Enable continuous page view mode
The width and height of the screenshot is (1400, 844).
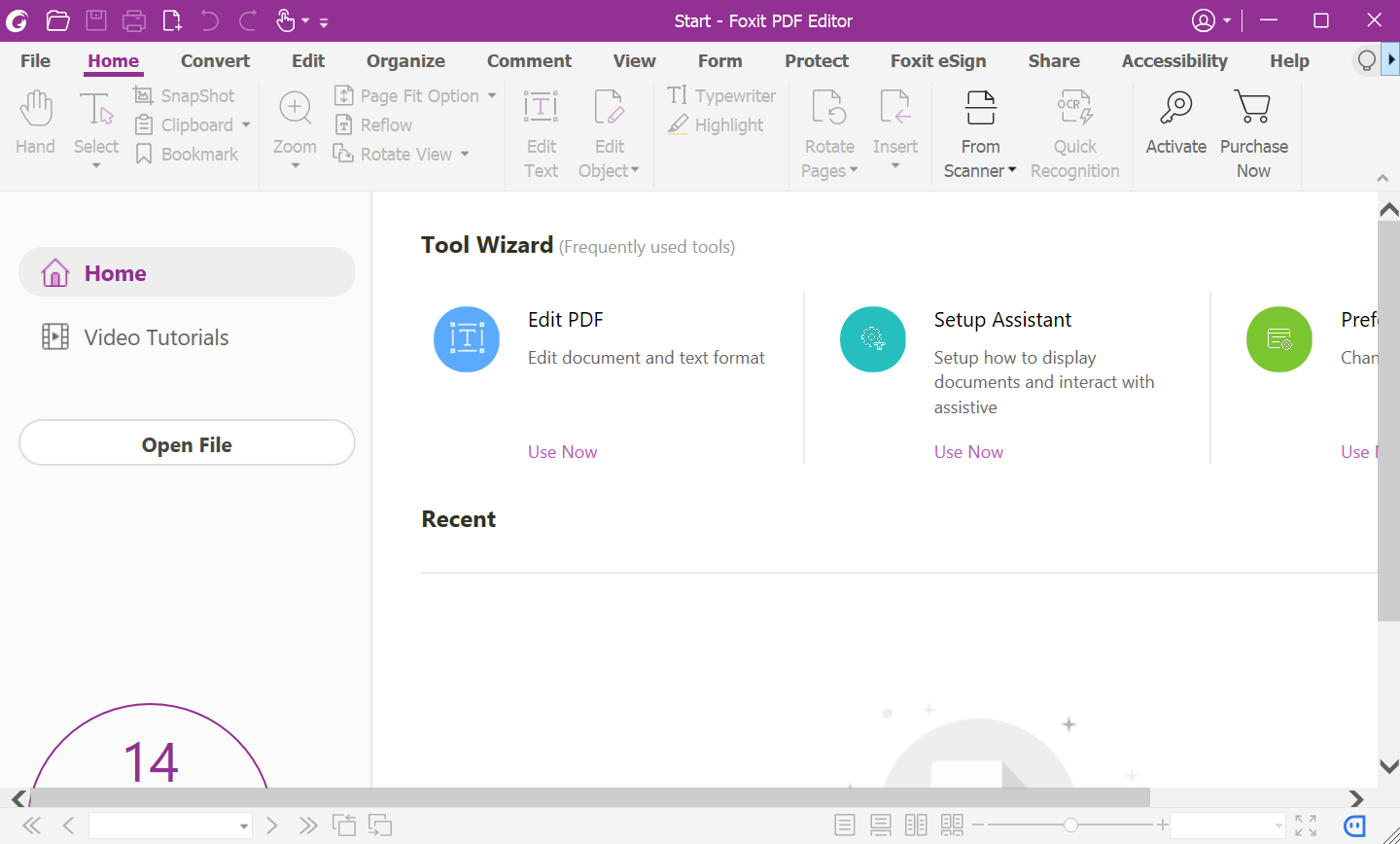[x=881, y=826]
